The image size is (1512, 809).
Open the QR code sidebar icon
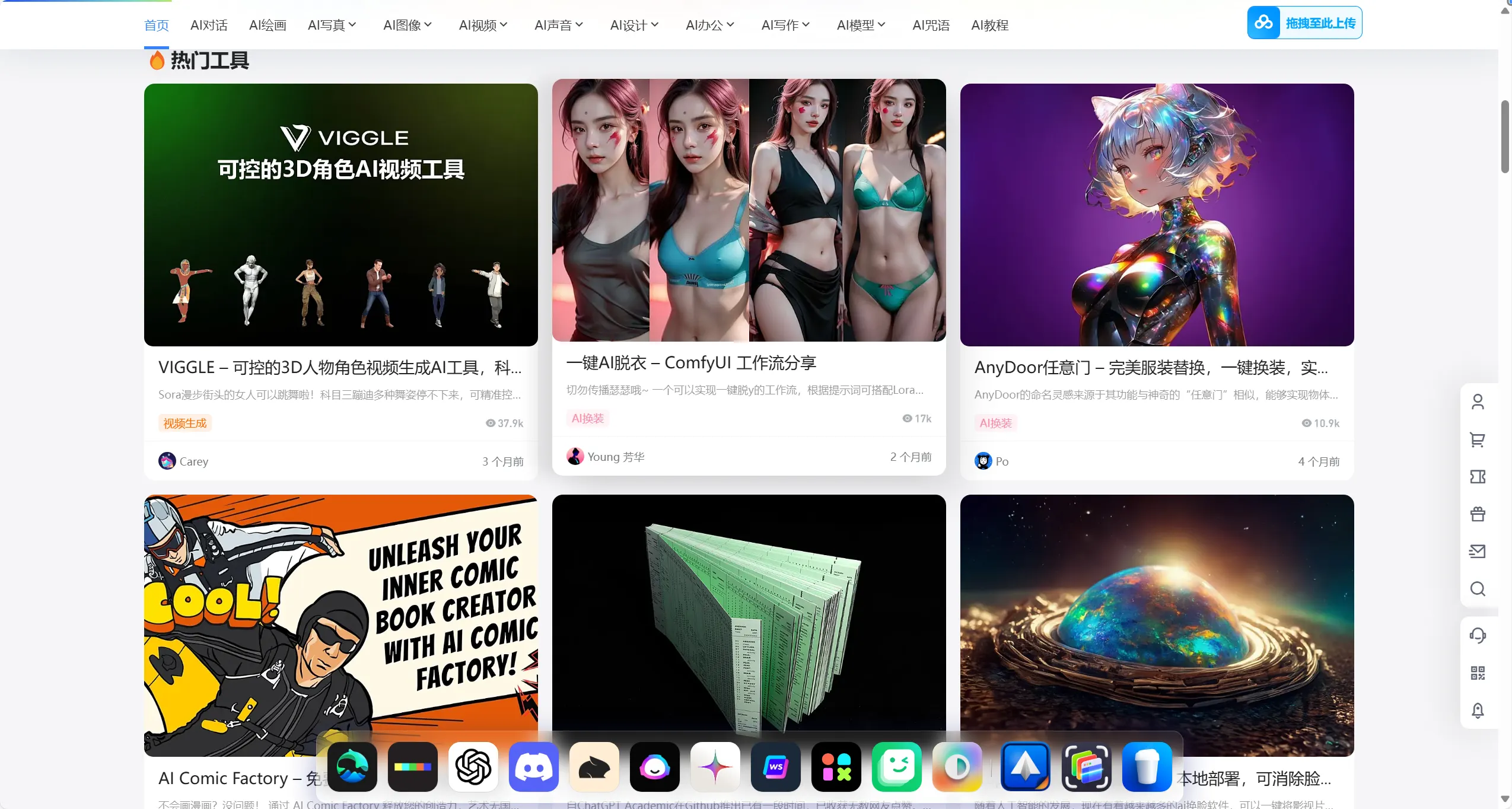coord(1478,673)
